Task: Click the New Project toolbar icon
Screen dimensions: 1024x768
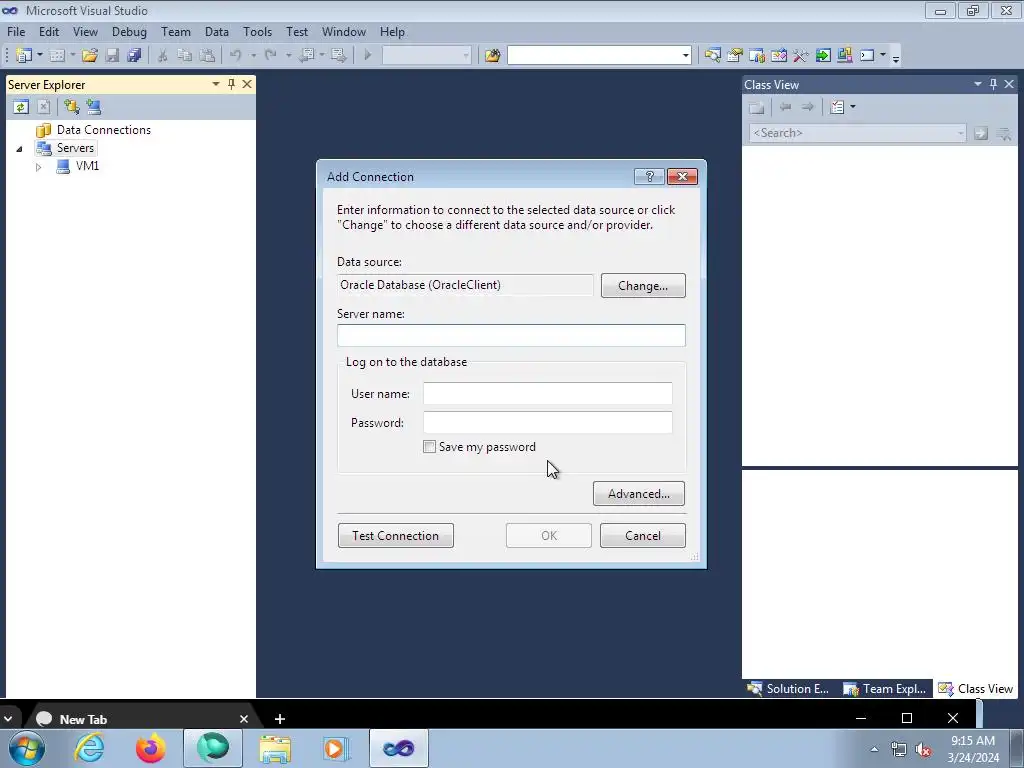Action: pos(24,56)
